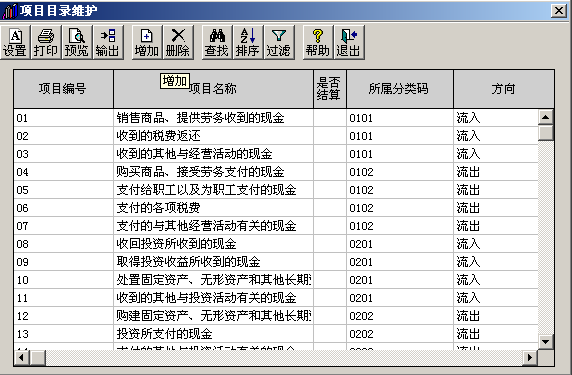Click the 帮助 (Help) question mark icon
572x375 pixels.
pyautogui.click(x=318, y=42)
